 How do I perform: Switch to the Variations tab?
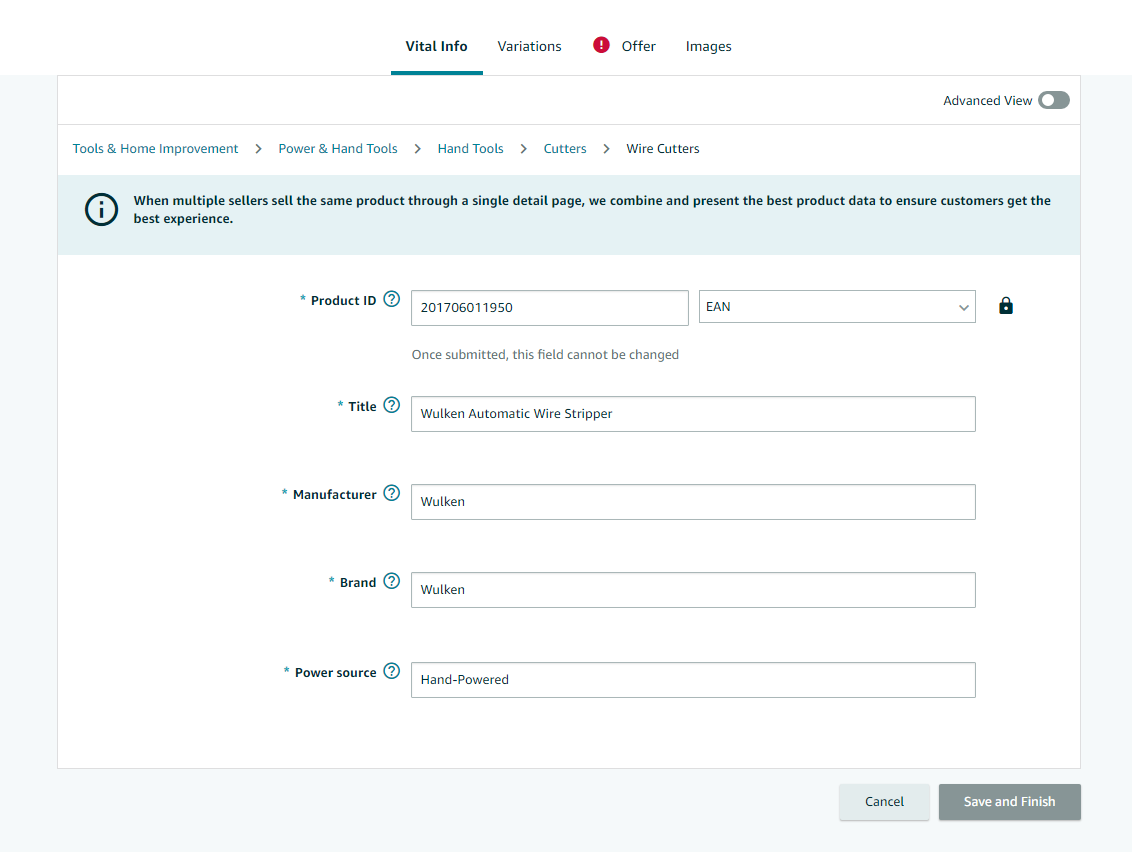click(x=529, y=46)
